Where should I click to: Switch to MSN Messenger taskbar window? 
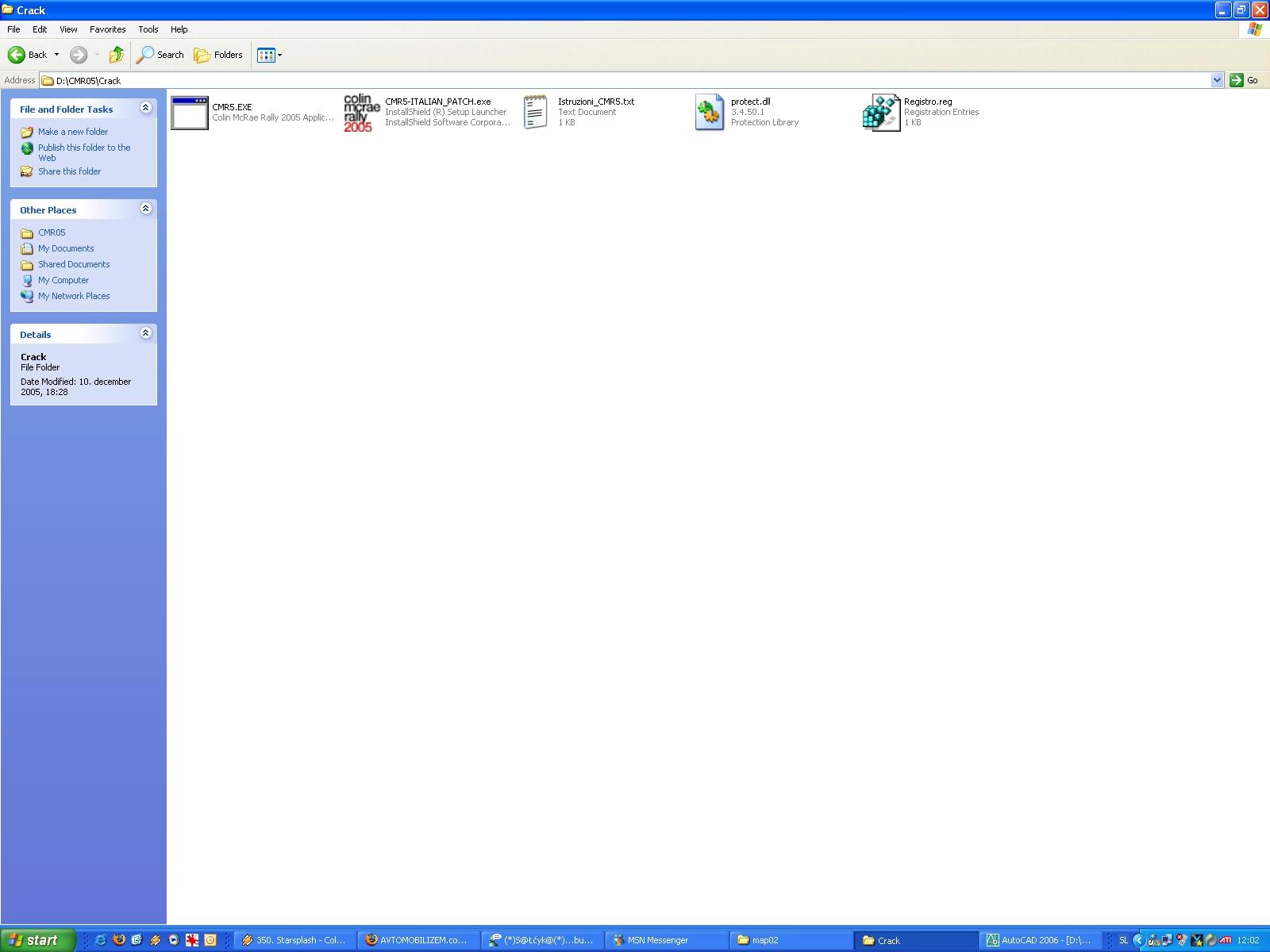(x=666, y=940)
